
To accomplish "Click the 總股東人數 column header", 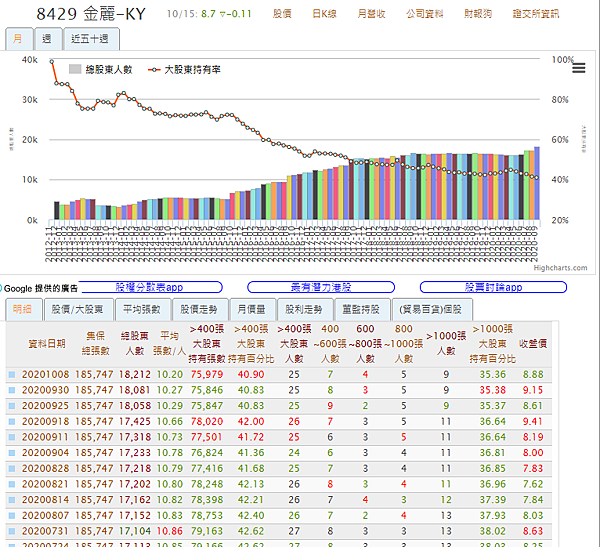I will point(135,343).
